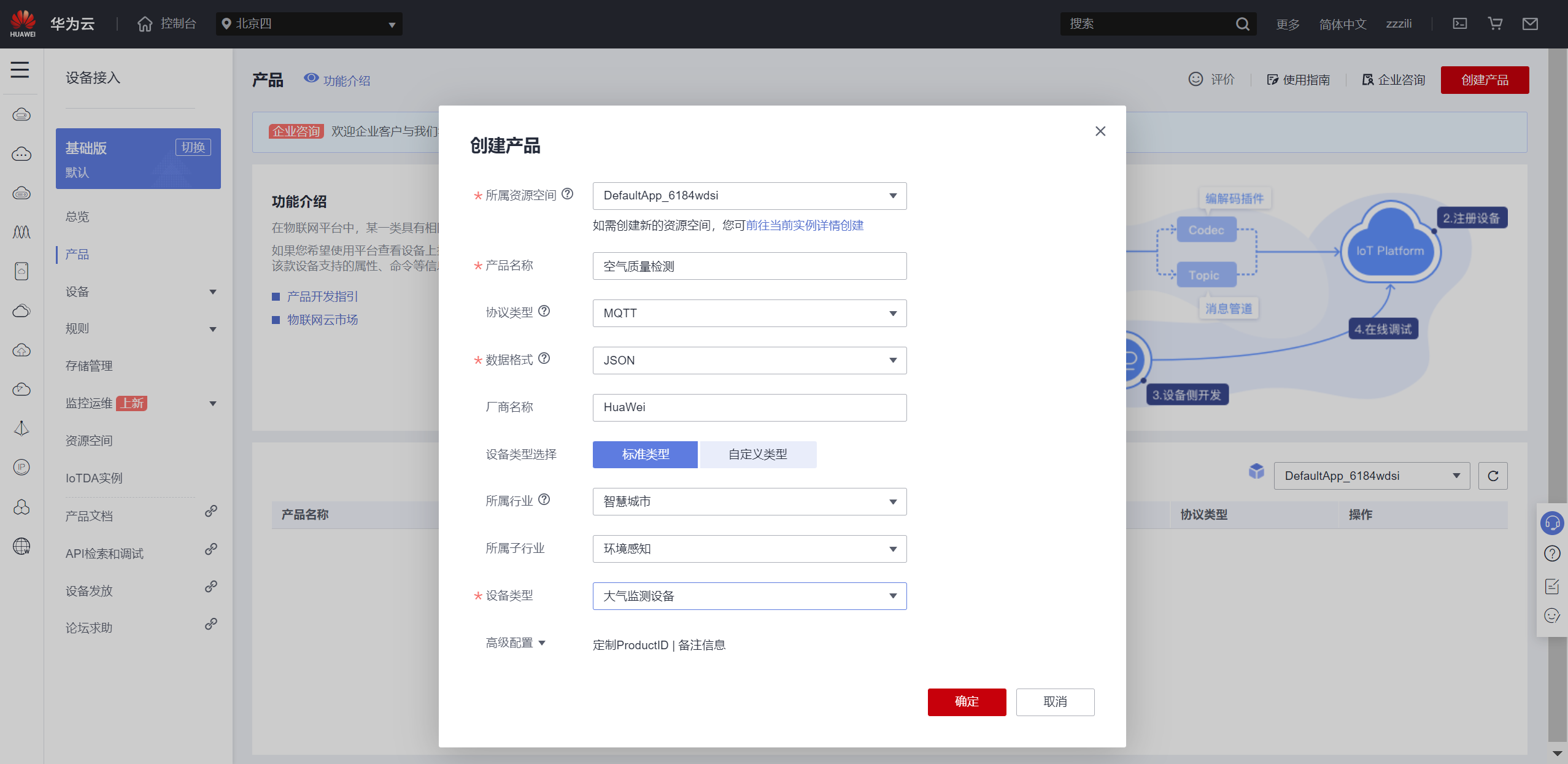Open the headset customer service icon

pos(1551,523)
